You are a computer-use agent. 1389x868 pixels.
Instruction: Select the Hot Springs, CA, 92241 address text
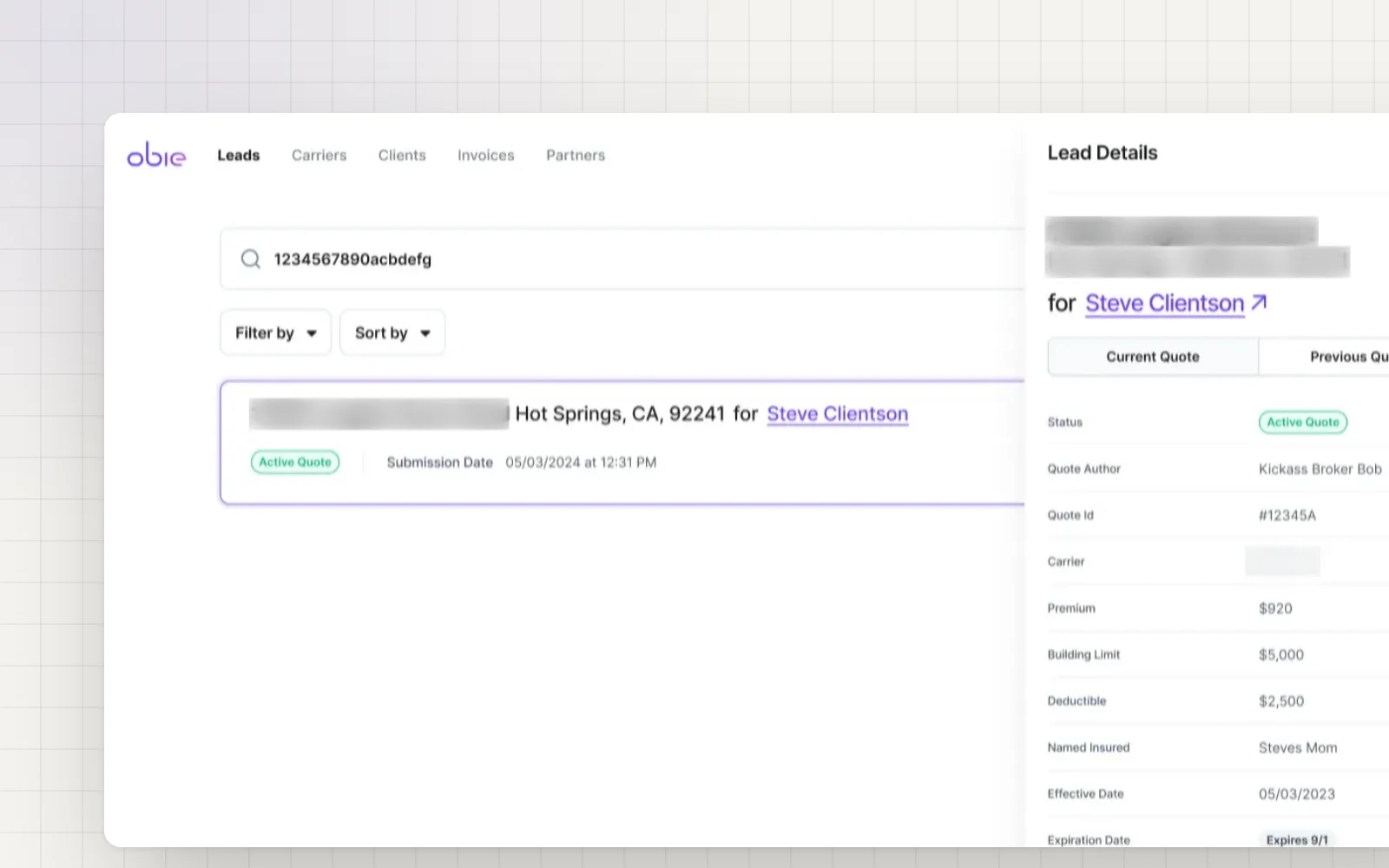[x=620, y=414]
